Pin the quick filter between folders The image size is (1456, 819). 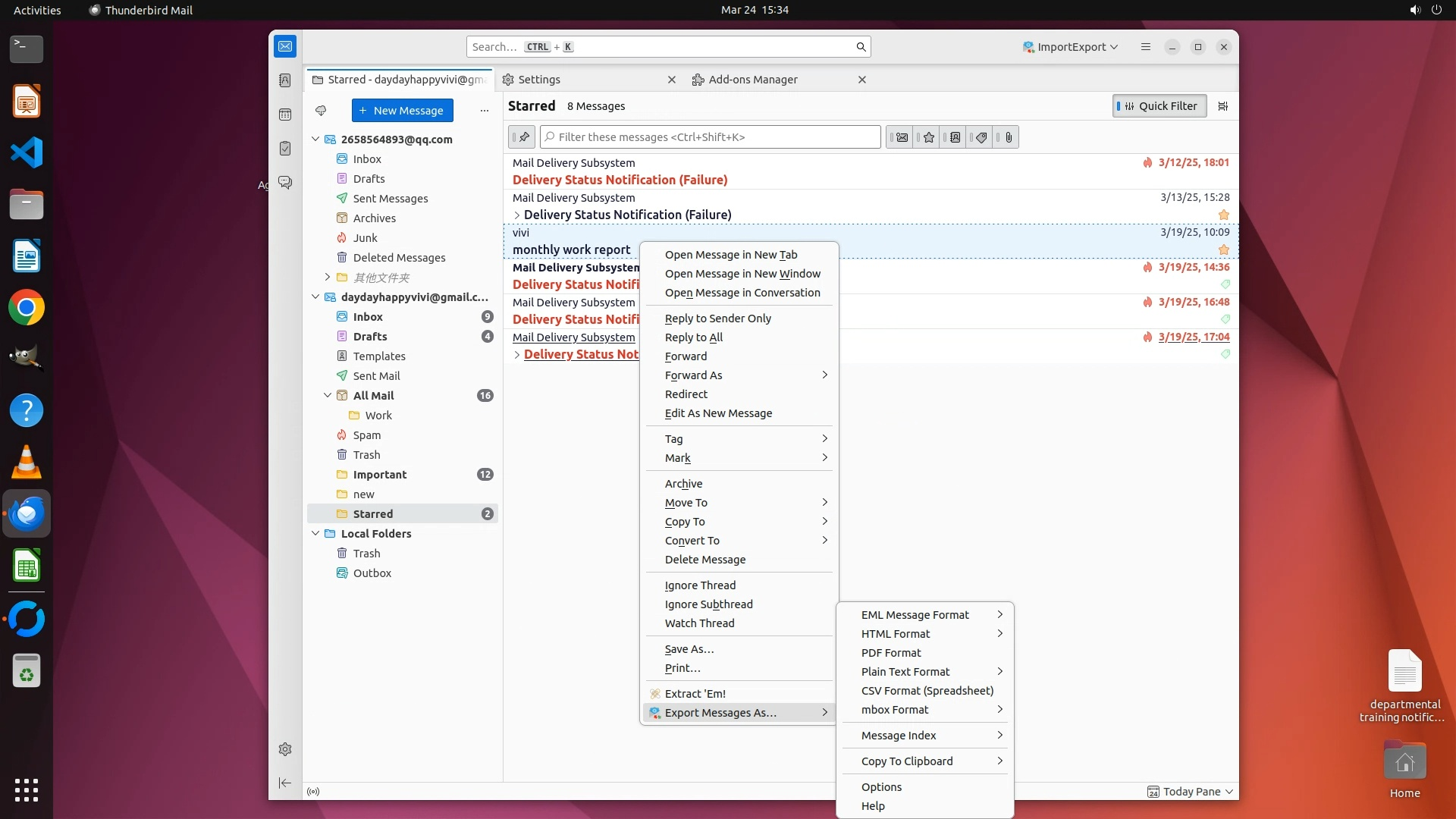click(x=523, y=137)
